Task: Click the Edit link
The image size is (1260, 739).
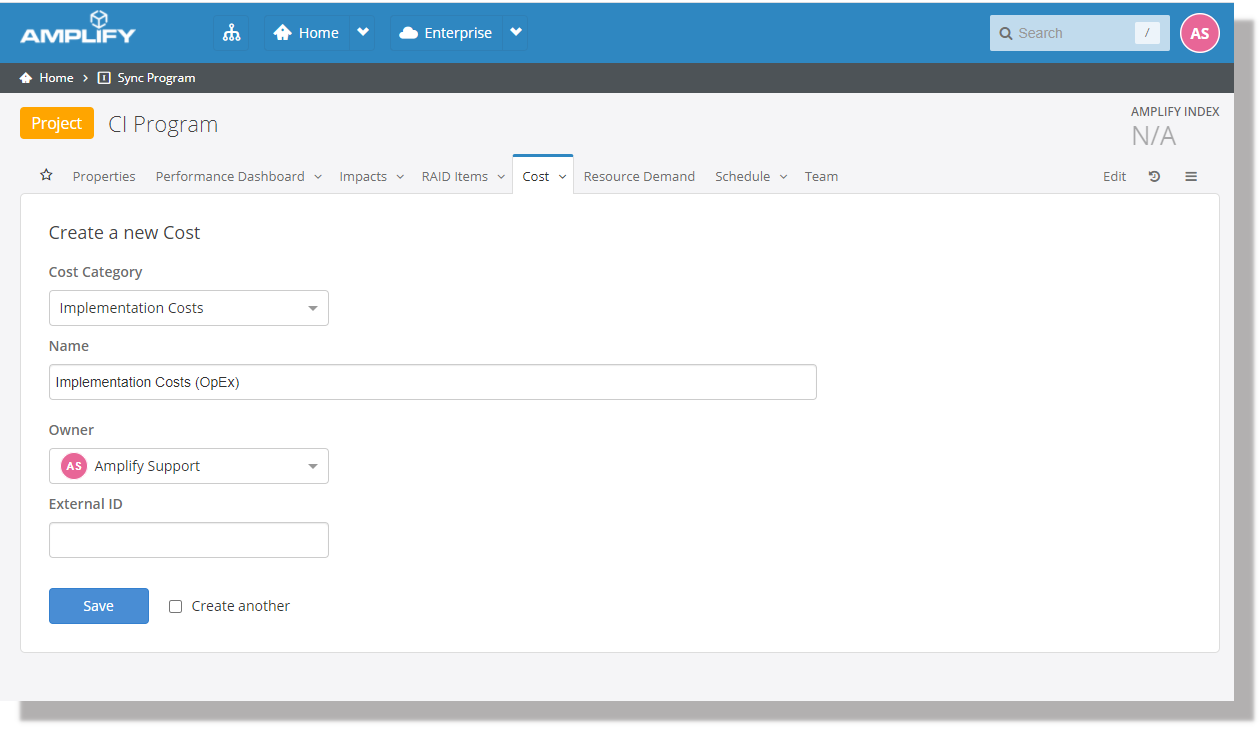Action: click(x=1114, y=176)
